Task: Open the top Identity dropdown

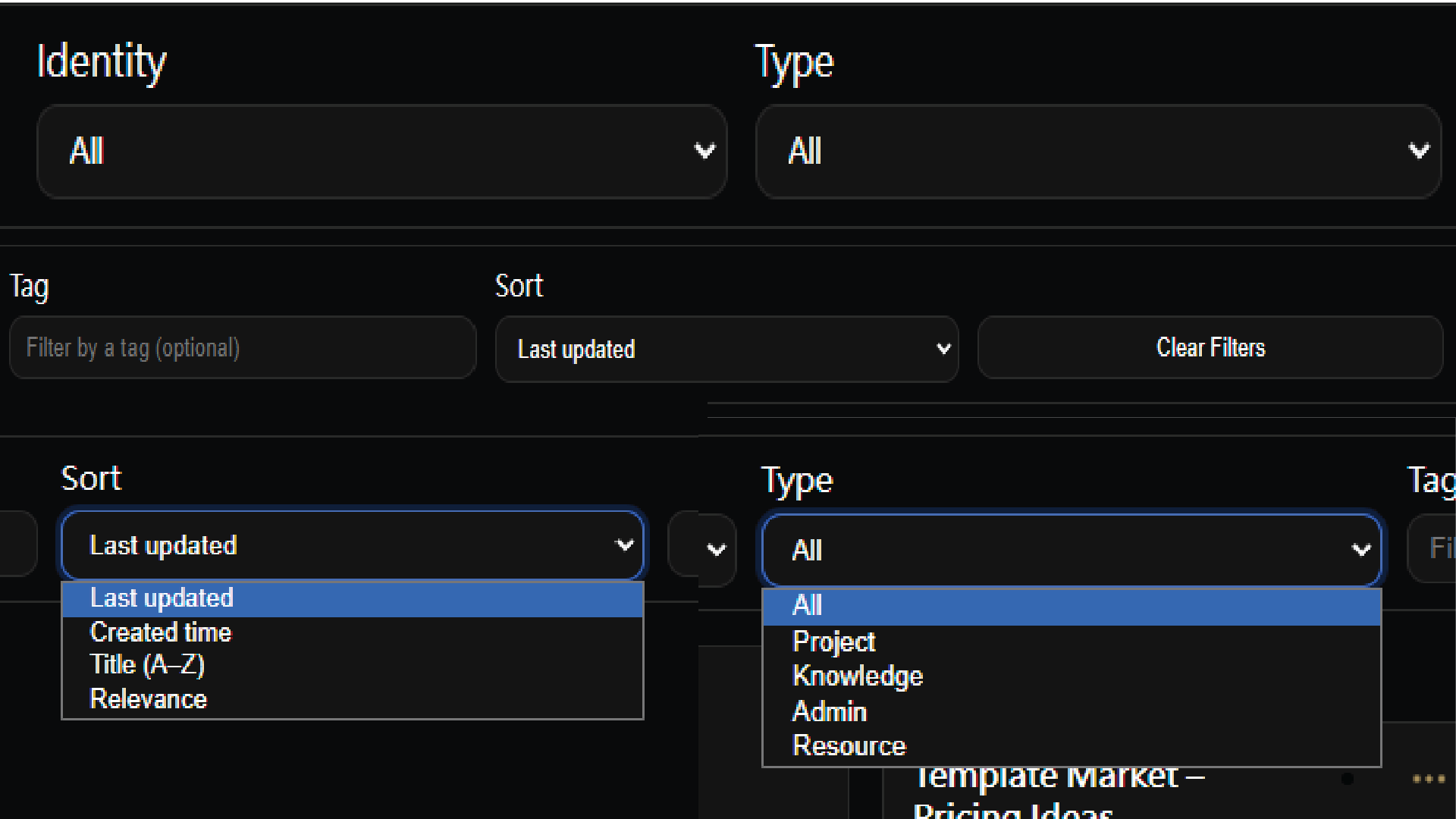Action: [381, 152]
